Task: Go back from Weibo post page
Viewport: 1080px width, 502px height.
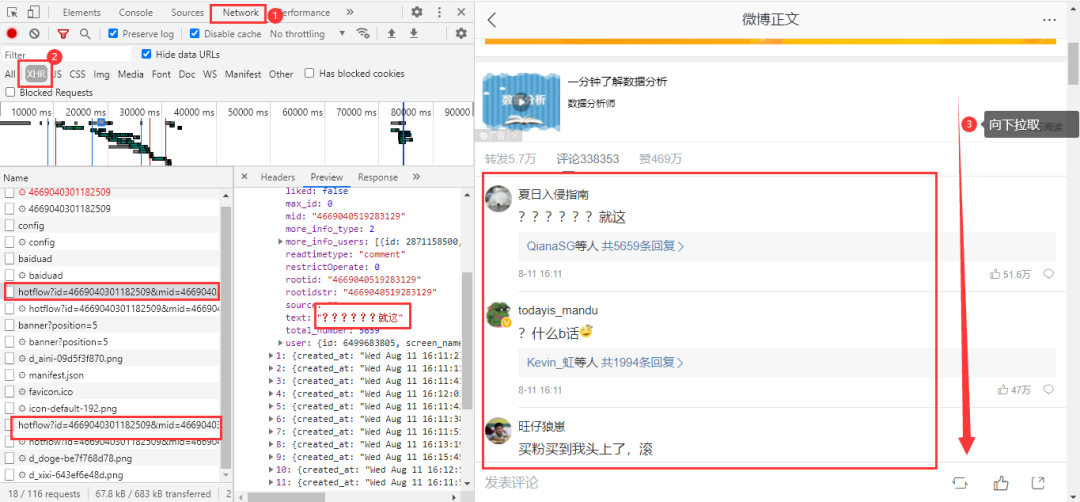Action: pos(492,19)
